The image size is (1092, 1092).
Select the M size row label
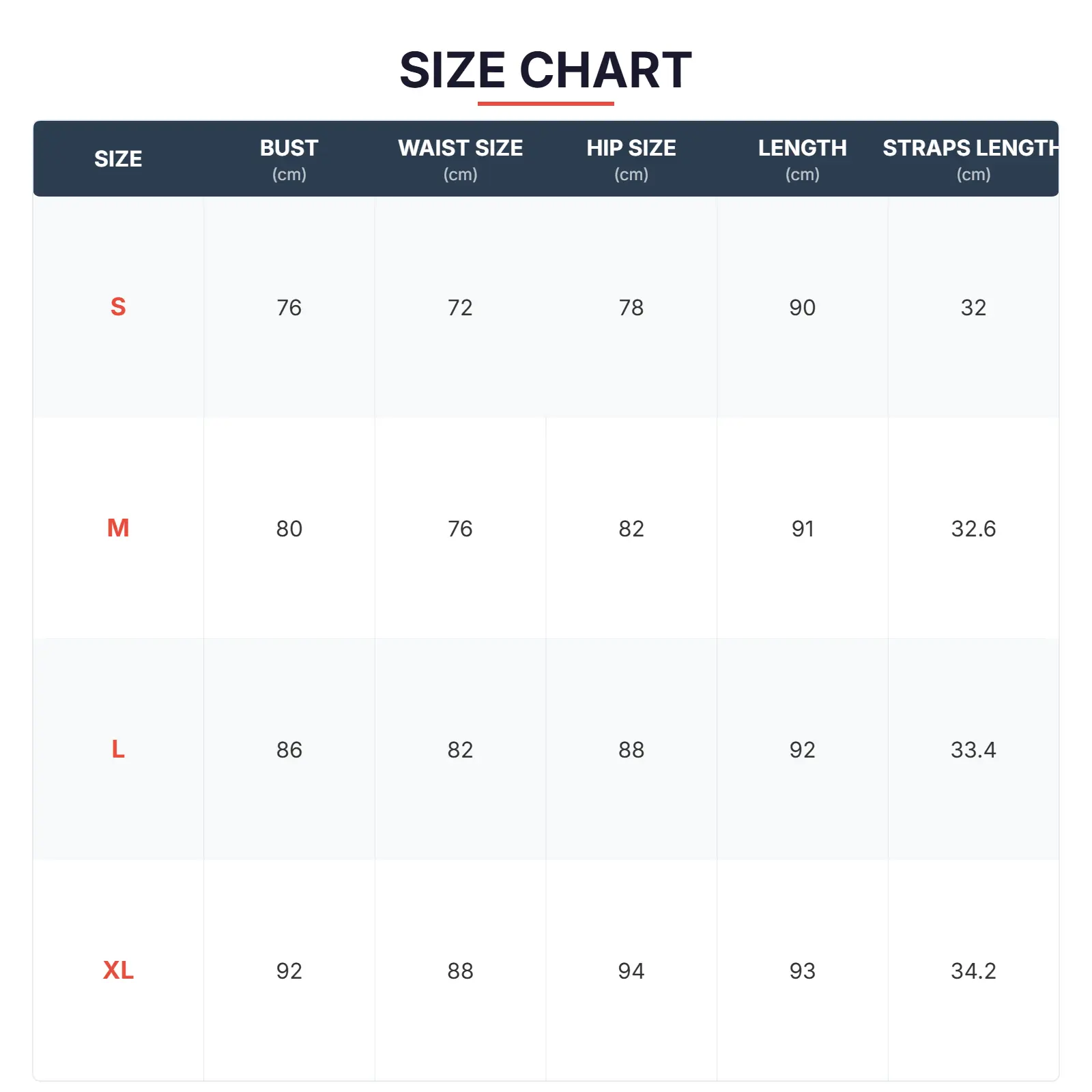click(118, 528)
